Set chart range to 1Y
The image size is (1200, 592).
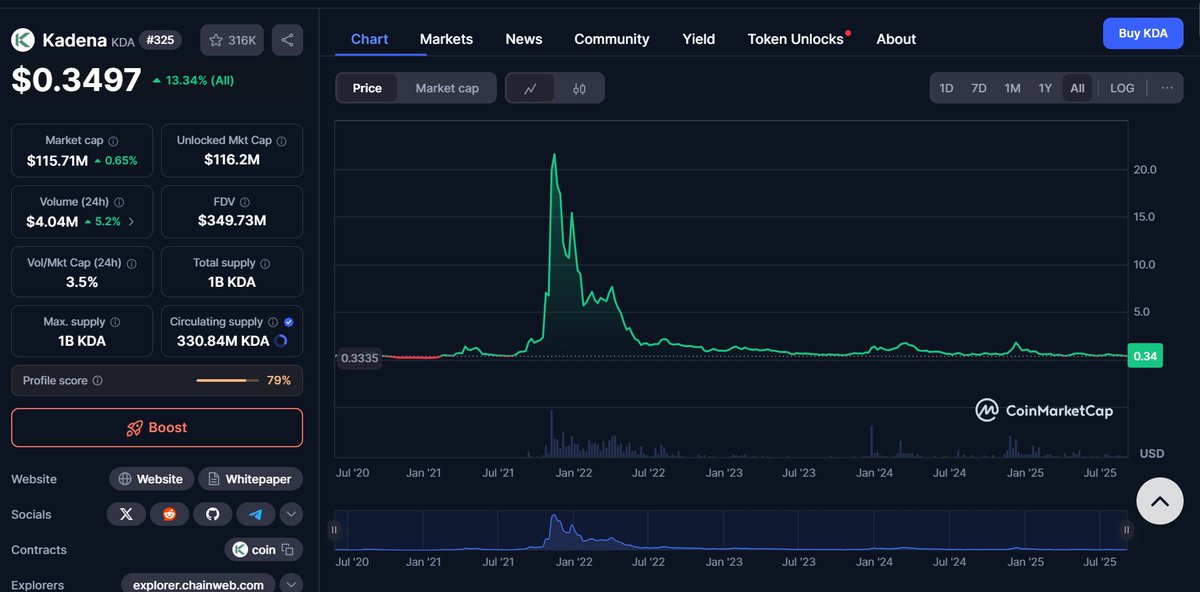[1045, 88]
